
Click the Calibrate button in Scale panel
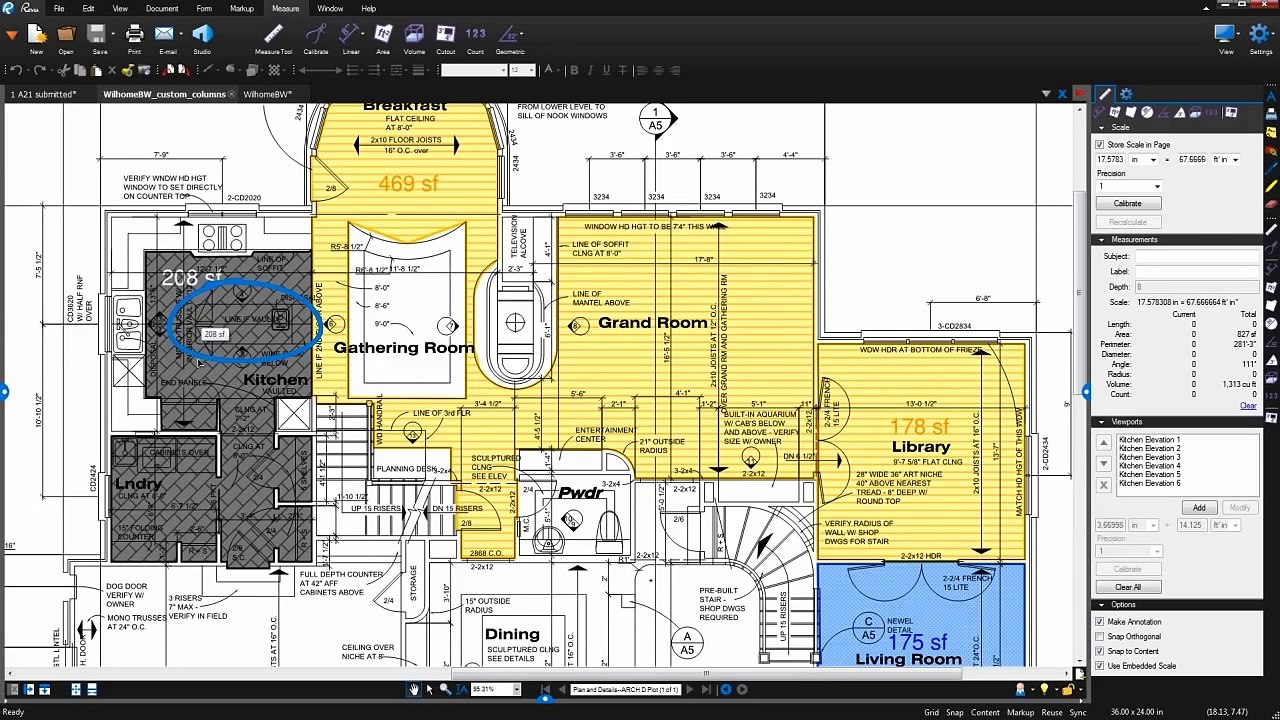(1127, 203)
